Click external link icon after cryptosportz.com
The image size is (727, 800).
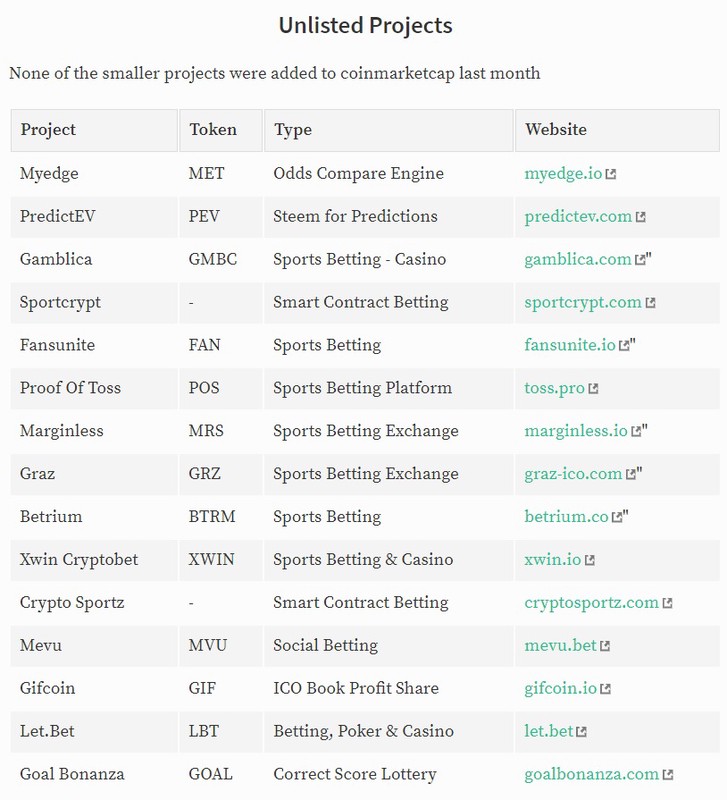(667, 603)
